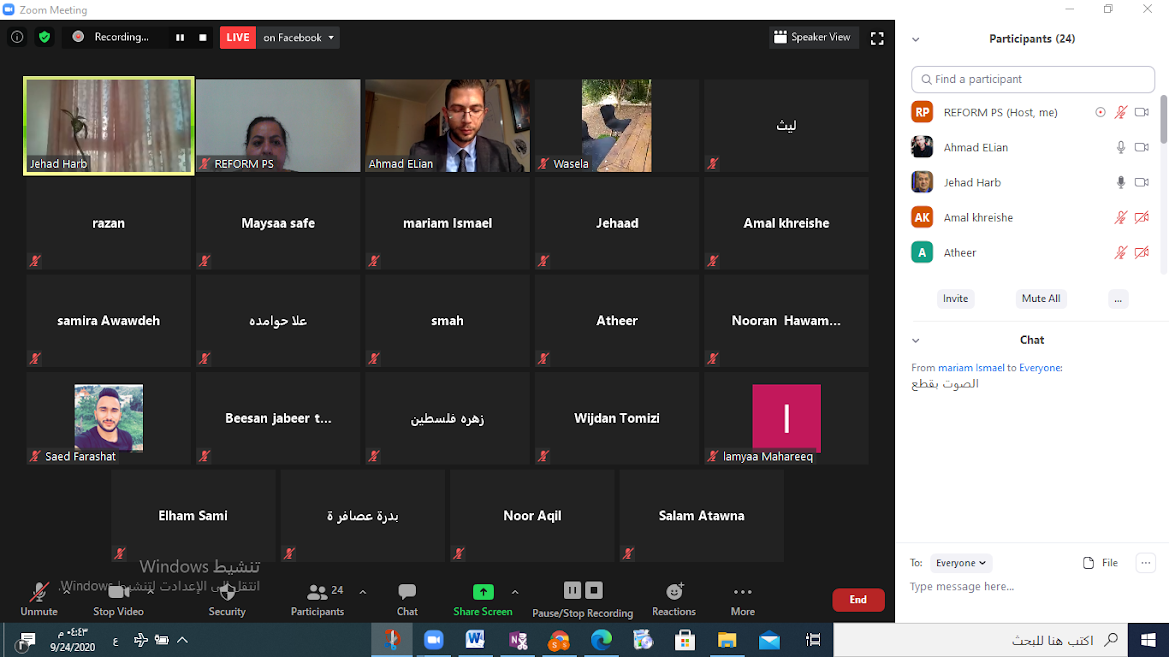
Task: Pause the recording at the top bar
Action: click(180, 37)
